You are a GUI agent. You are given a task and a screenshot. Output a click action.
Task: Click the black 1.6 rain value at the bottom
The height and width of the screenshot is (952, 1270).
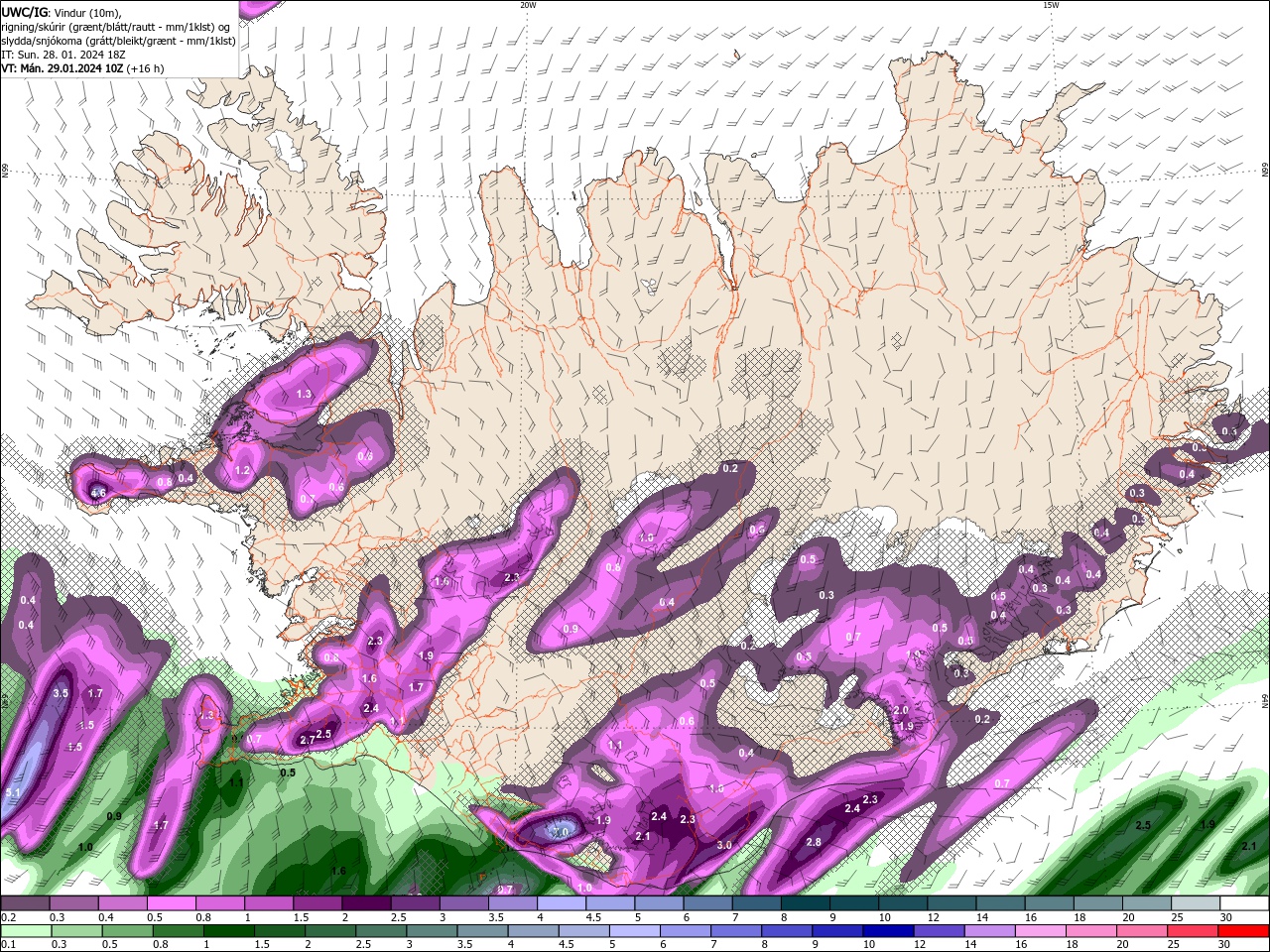(x=338, y=871)
